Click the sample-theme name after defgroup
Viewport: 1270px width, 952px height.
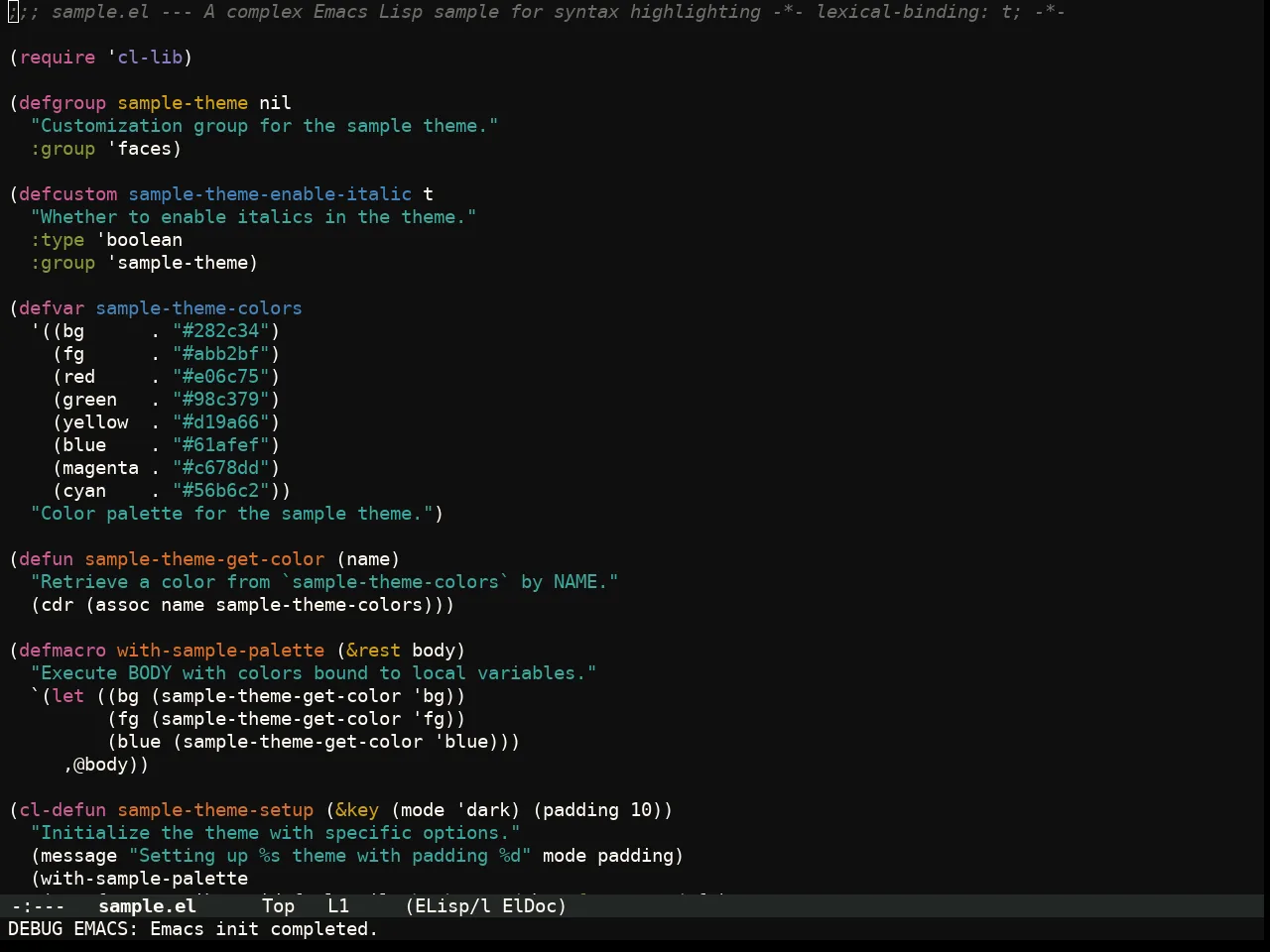pos(183,103)
